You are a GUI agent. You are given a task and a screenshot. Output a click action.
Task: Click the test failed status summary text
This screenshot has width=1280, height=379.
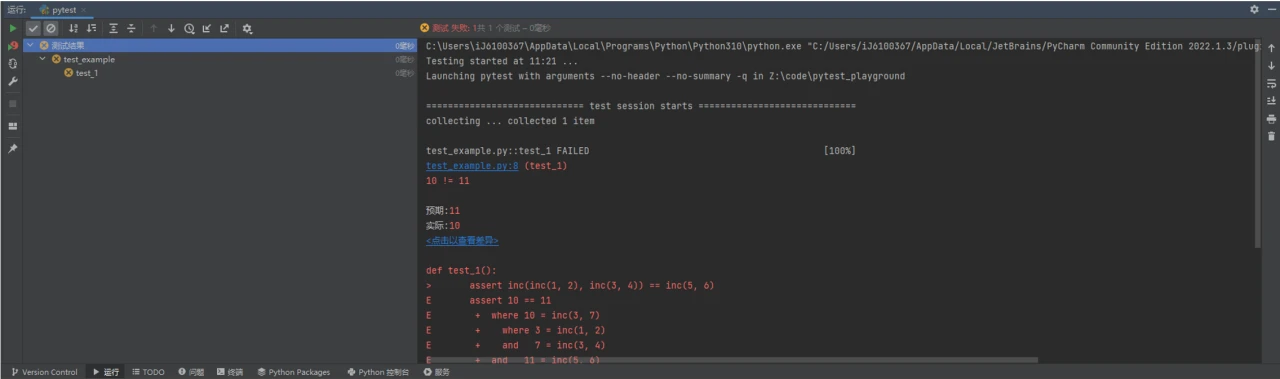tap(491, 28)
